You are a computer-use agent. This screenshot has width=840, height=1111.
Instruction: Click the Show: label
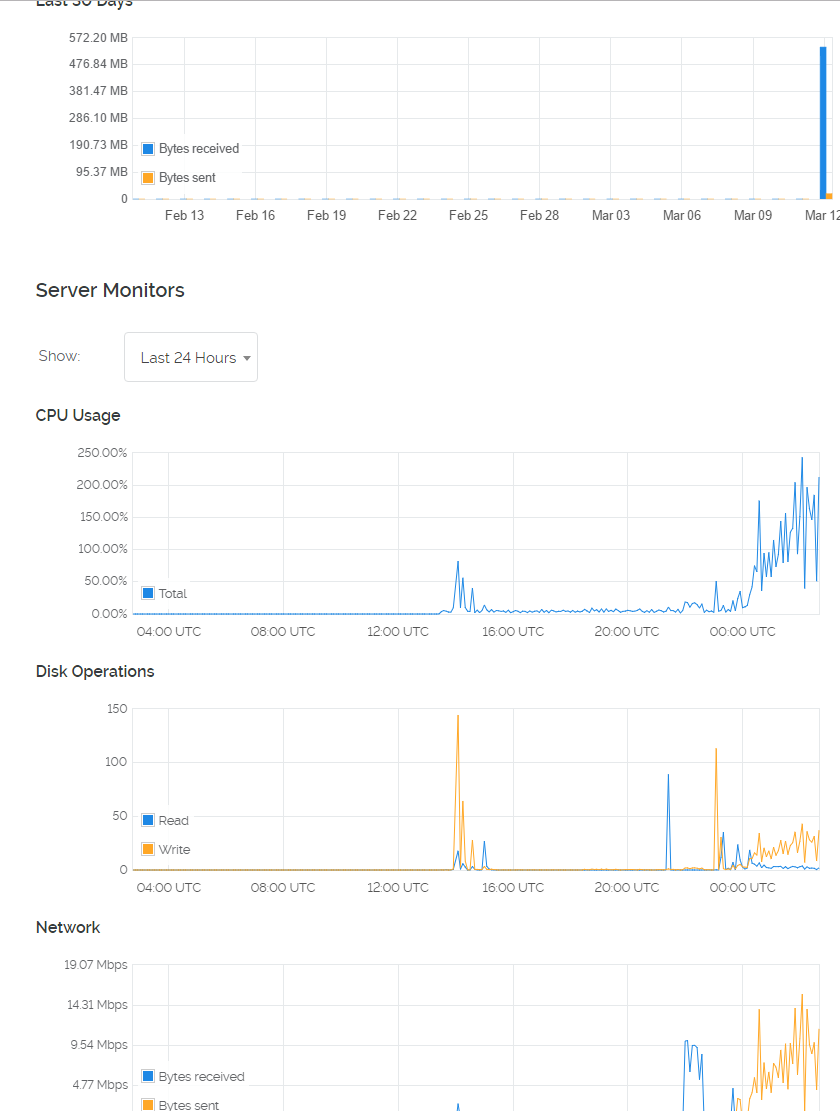coord(59,356)
